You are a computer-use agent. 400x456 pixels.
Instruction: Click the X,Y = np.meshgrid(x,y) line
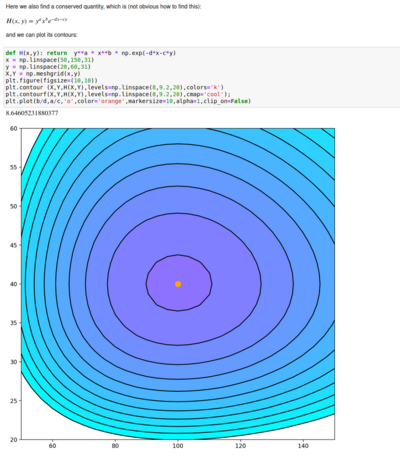point(43,74)
